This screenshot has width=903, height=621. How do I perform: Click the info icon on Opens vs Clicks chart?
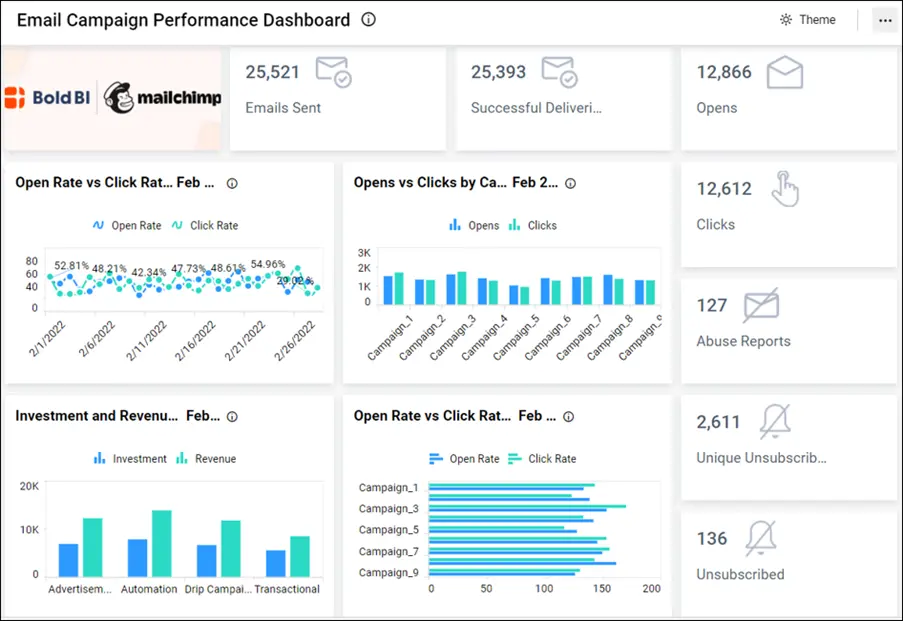570,184
